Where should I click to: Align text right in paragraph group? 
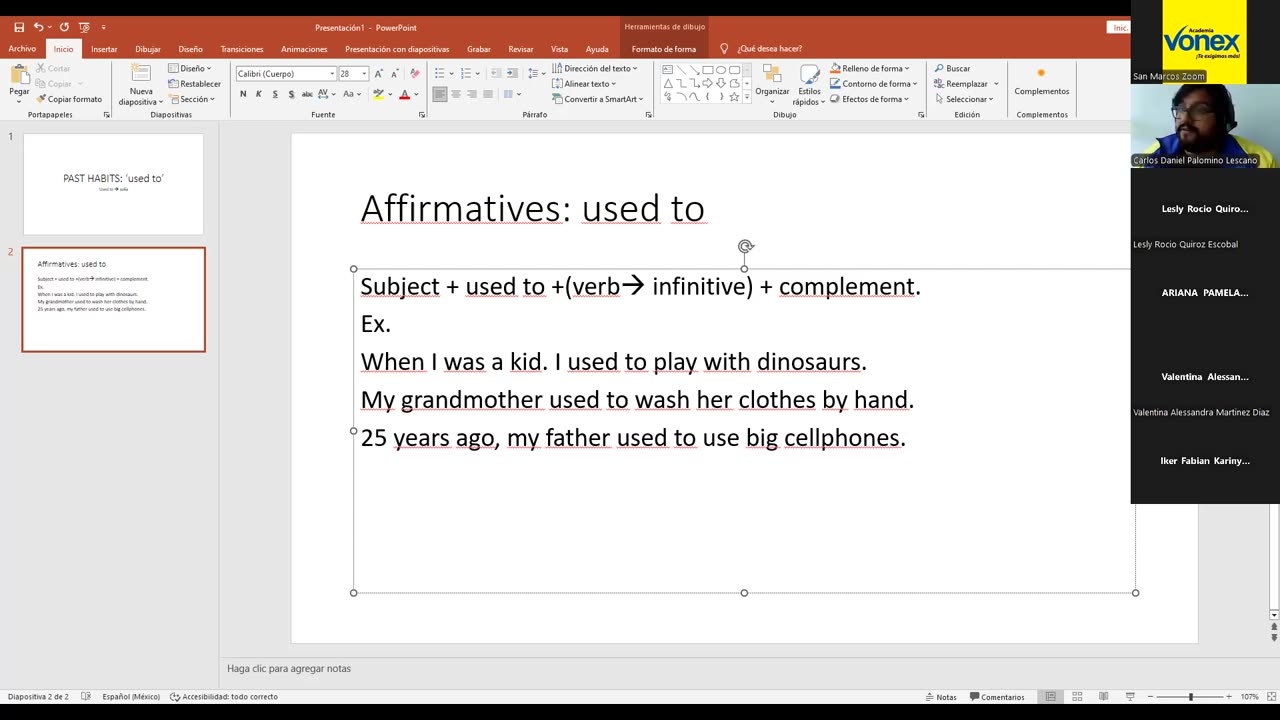pos(472,94)
